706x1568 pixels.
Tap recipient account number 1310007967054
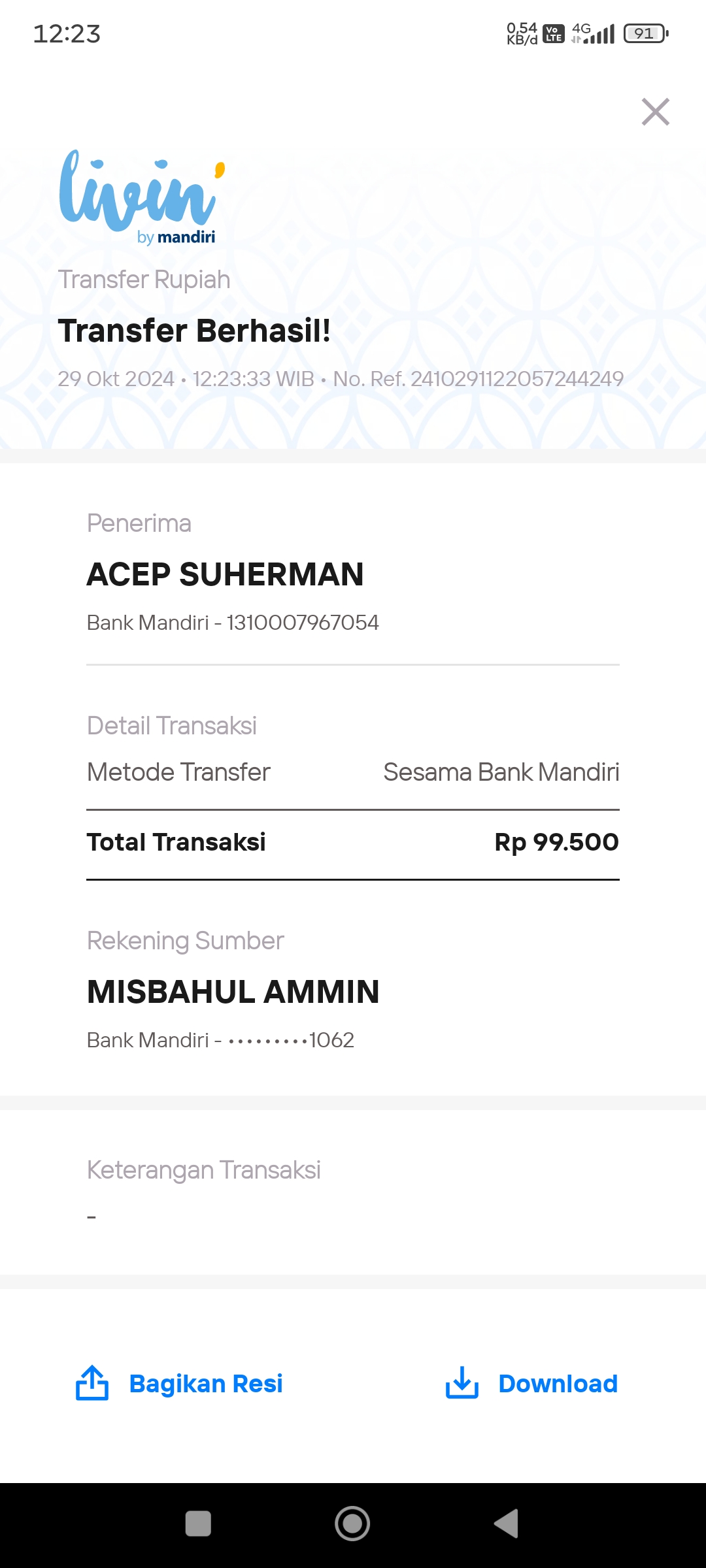pos(303,623)
